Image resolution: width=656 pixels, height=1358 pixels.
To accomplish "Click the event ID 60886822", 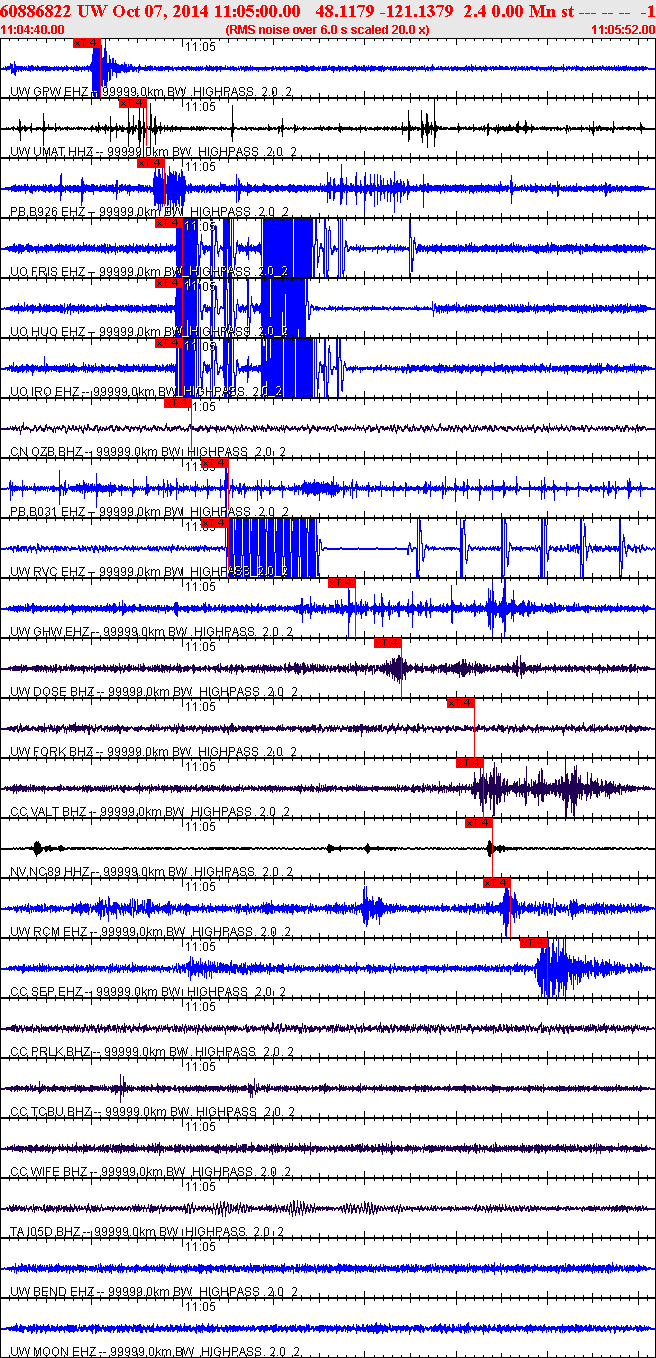I will pyautogui.click(x=36, y=10).
